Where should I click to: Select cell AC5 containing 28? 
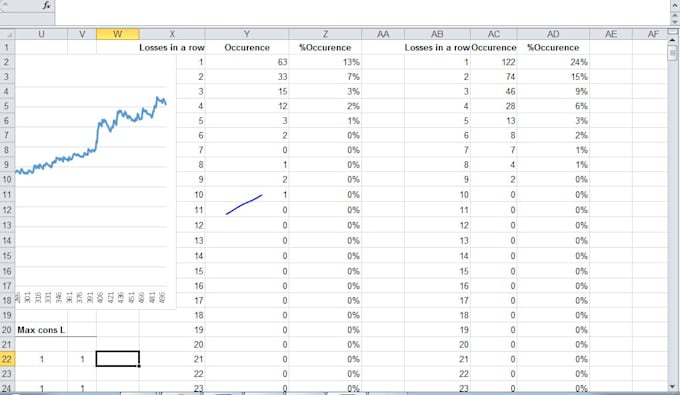coord(494,106)
